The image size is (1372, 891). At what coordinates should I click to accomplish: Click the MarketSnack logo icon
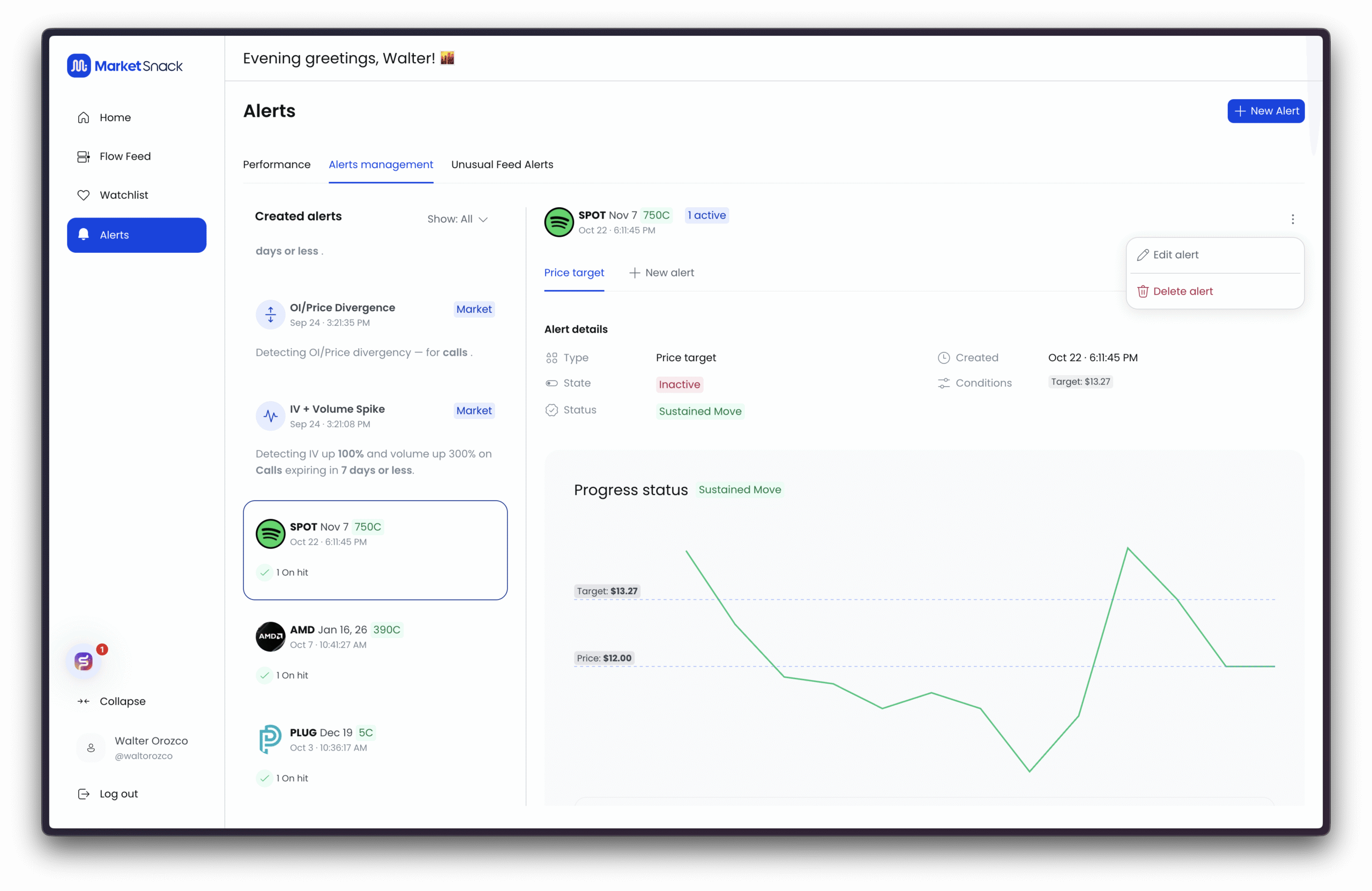point(79,66)
